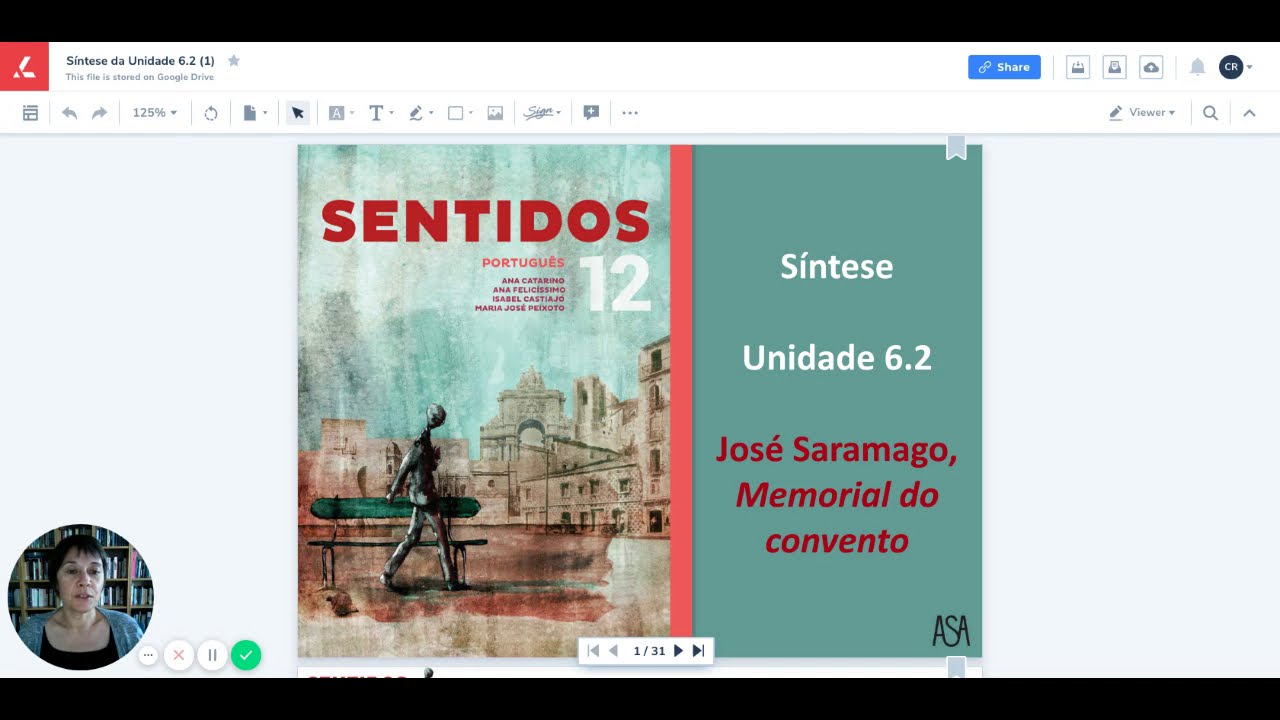Image resolution: width=1280 pixels, height=720 pixels.
Task: Go to the previous page
Action: point(613,651)
